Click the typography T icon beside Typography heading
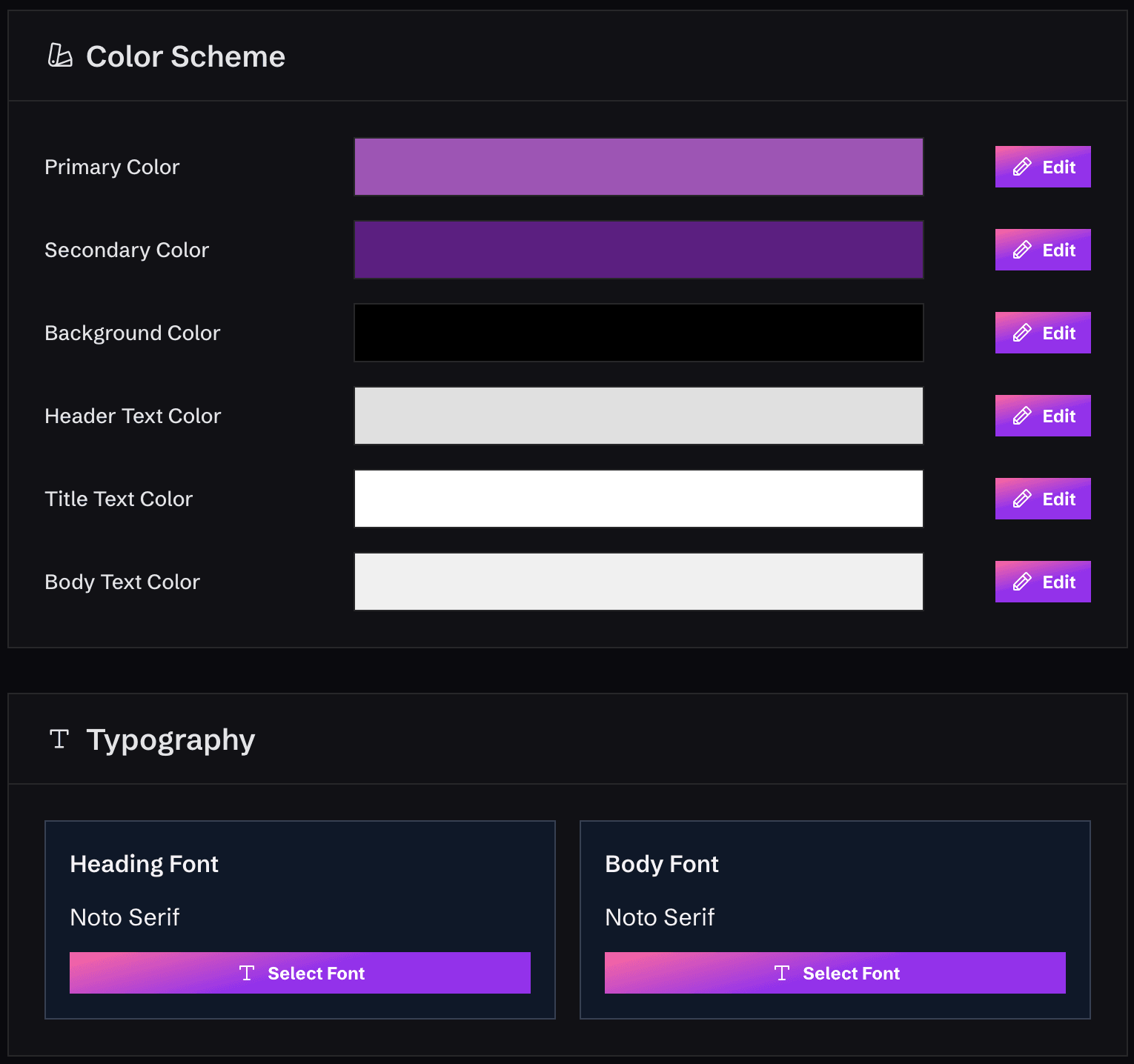This screenshot has width=1134, height=1064. tap(59, 739)
